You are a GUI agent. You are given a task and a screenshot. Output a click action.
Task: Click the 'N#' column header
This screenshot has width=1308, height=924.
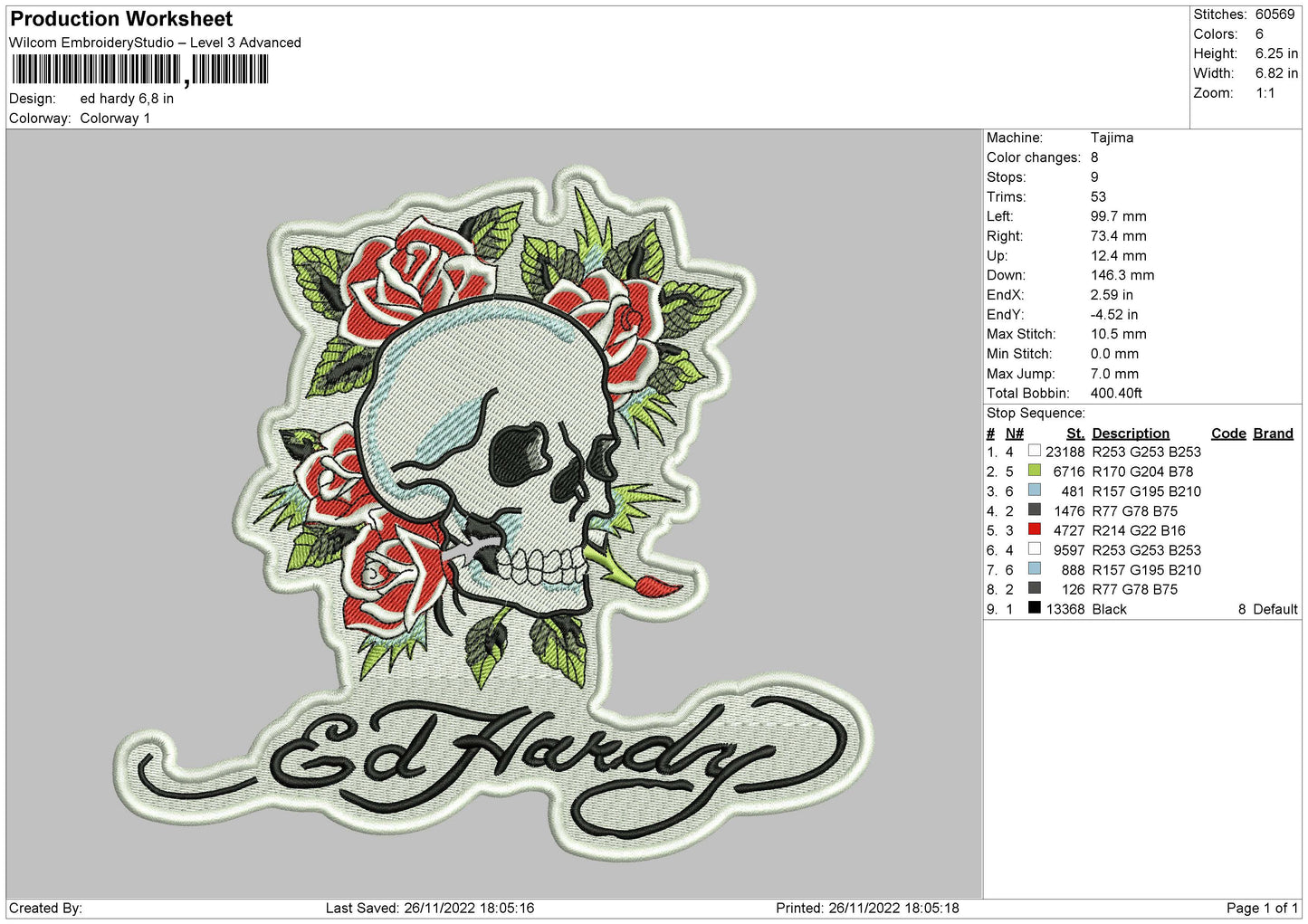point(1015,433)
